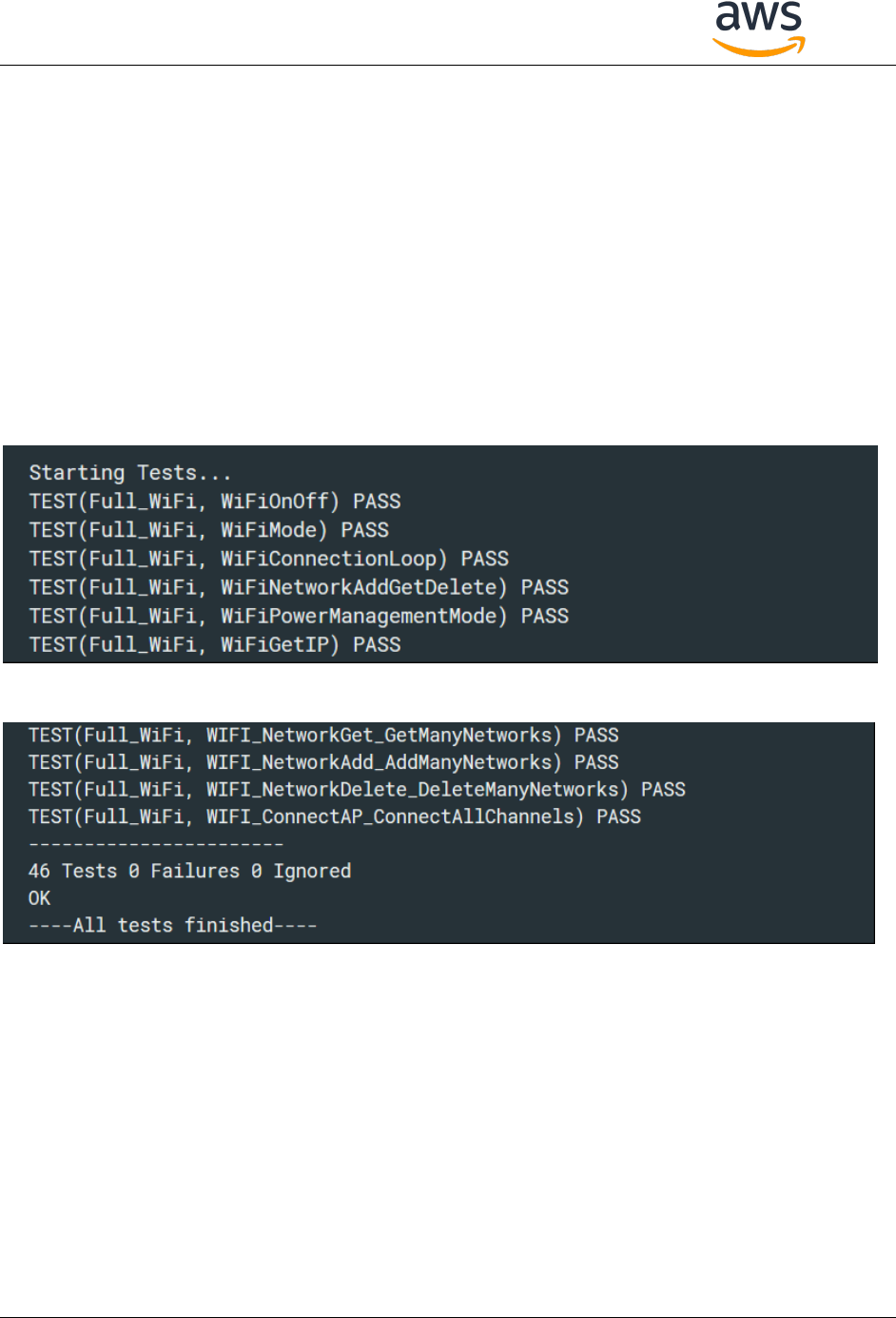This screenshot has height=1318, width=896.
Task: Click the WIFI_NetworkAdd_AddManyNetworks test name
Action: pos(383,762)
